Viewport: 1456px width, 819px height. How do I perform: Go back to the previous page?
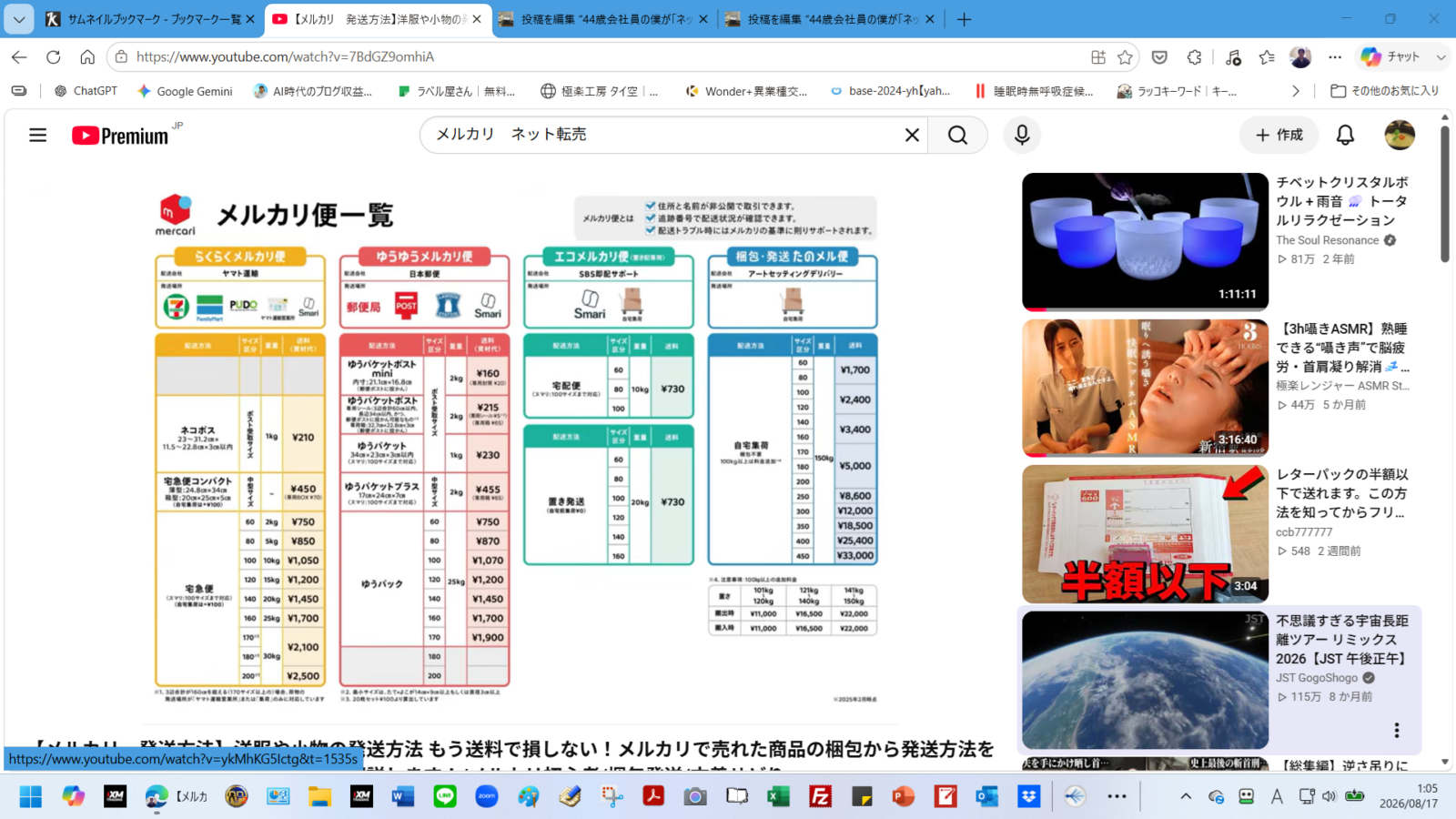[19, 56]
